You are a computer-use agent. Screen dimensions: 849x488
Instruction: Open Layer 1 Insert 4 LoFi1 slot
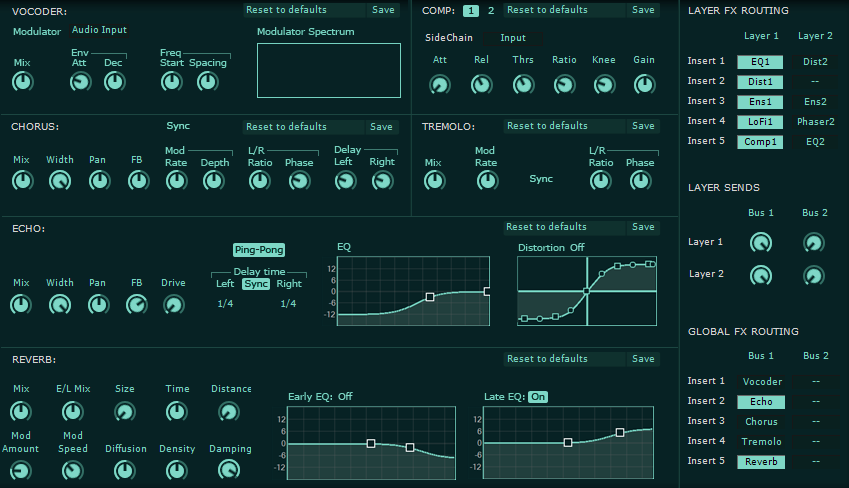pos(760,122)
